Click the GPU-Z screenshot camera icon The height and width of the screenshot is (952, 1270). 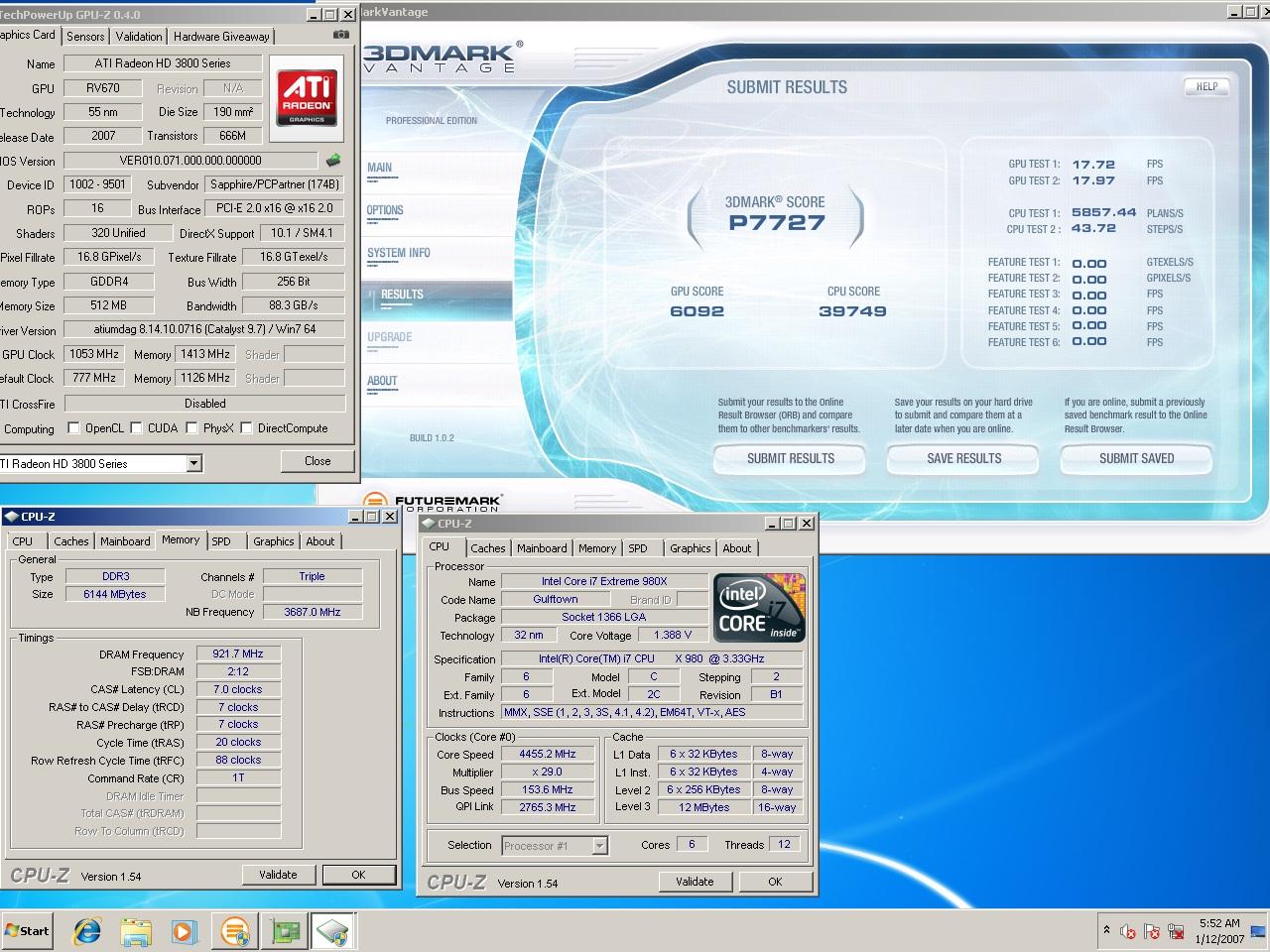point(340,35)
